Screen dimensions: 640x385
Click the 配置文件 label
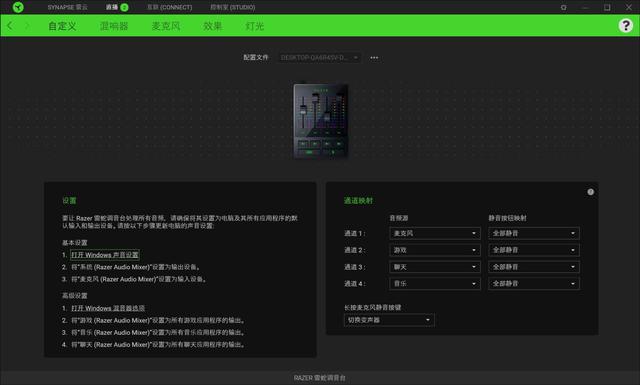pos(256,58)
